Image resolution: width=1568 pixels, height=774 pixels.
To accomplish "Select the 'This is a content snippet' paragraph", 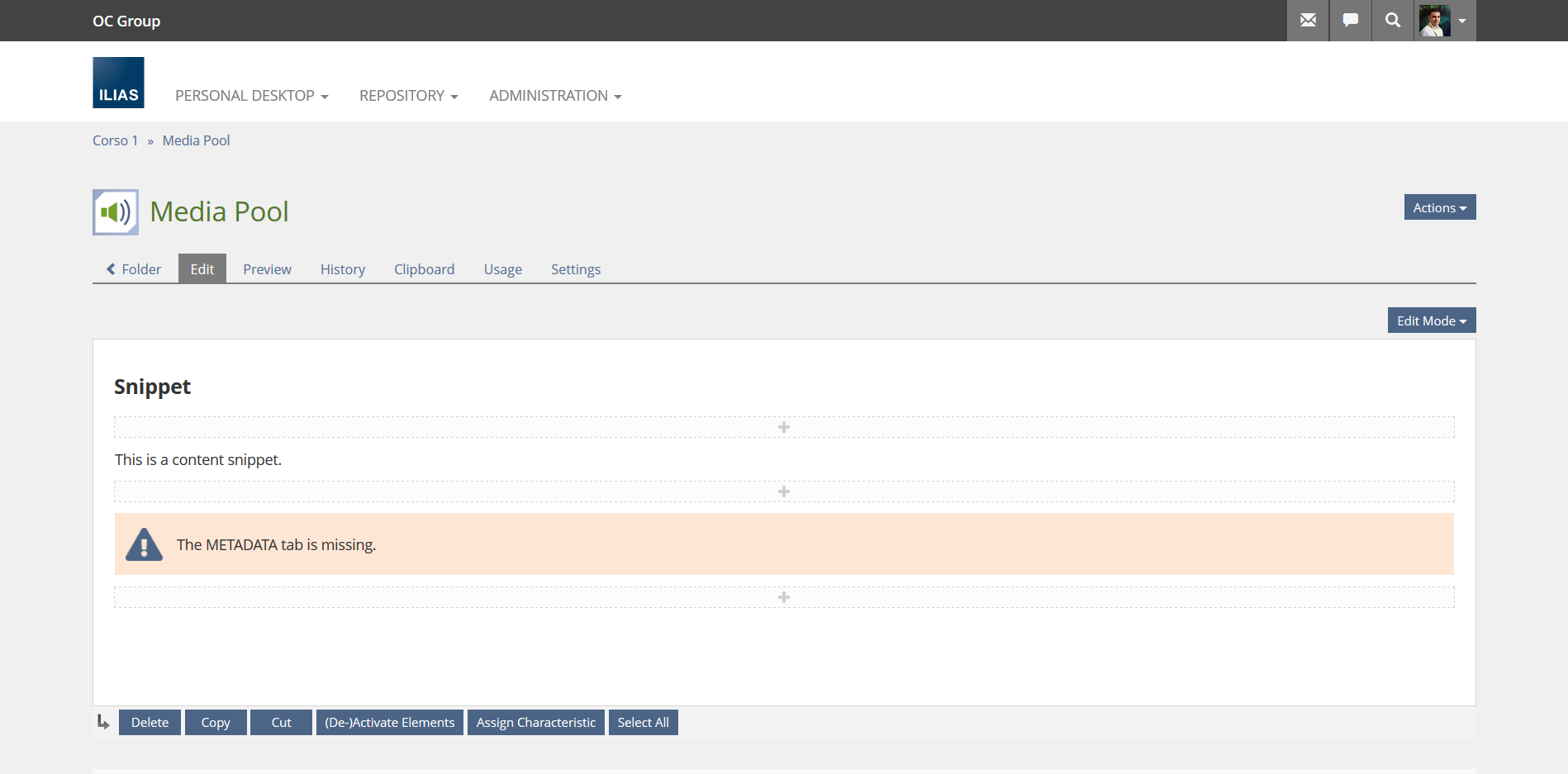I will [198, 460].
